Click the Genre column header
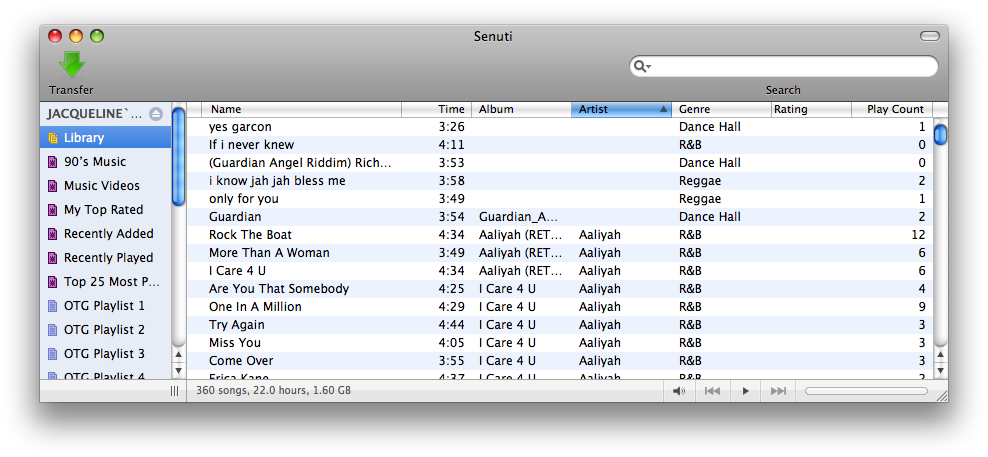The width and height of the screenshot is (988, 457). coord(720,109)
